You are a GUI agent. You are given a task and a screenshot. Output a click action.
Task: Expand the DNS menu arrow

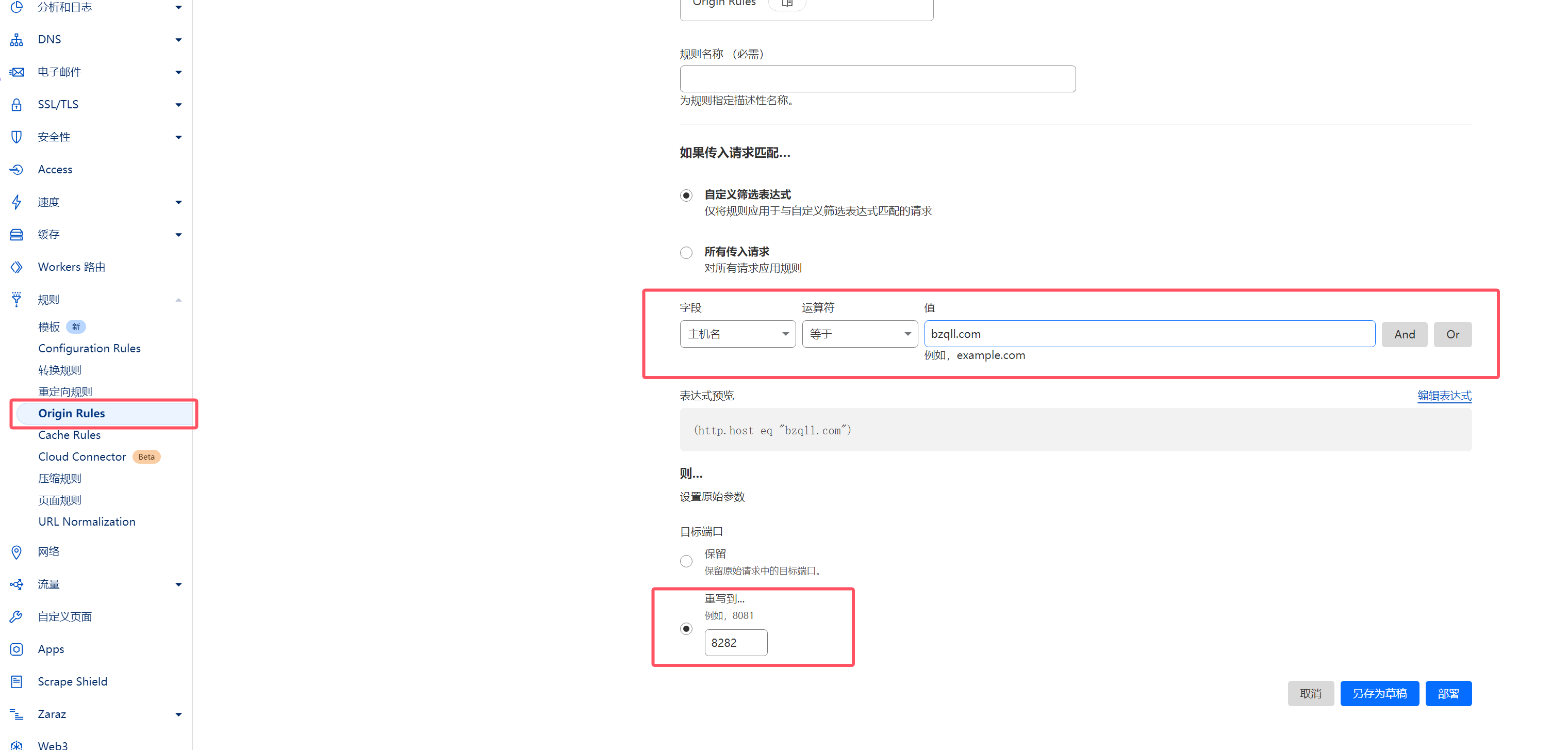178,40
